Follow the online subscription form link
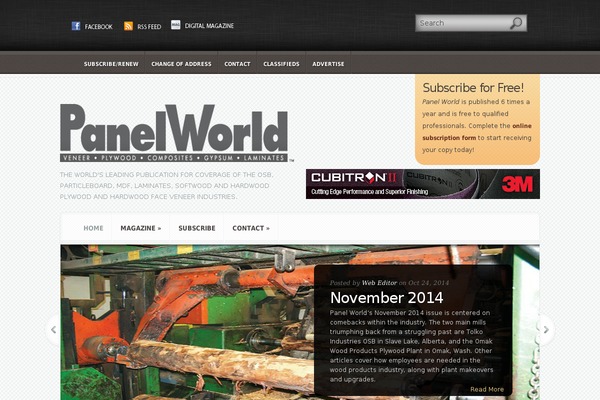Image resolution: width=600 pixels, height=400 pixels. [x=477, y=132]
